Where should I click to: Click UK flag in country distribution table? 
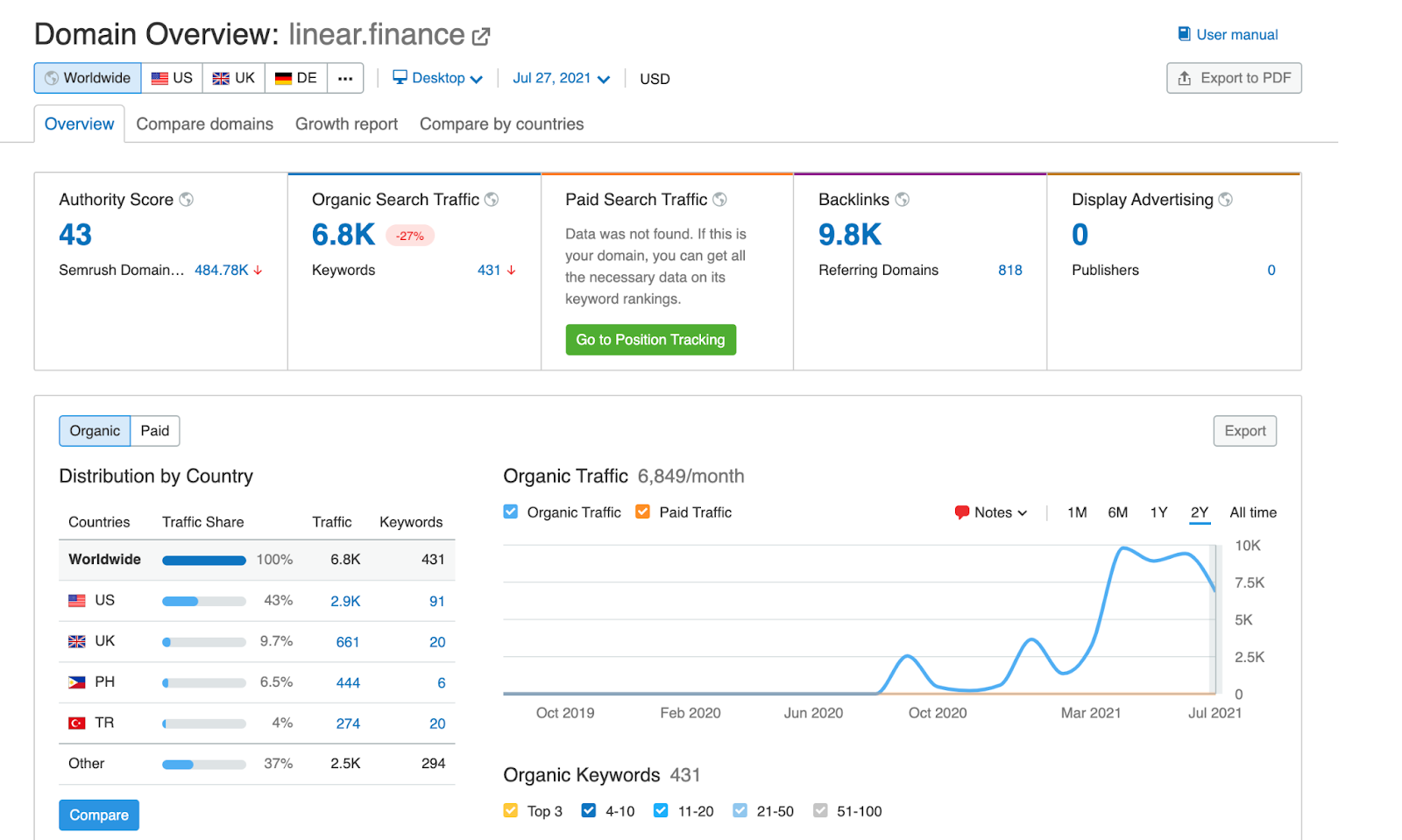(x=77, y=642)
